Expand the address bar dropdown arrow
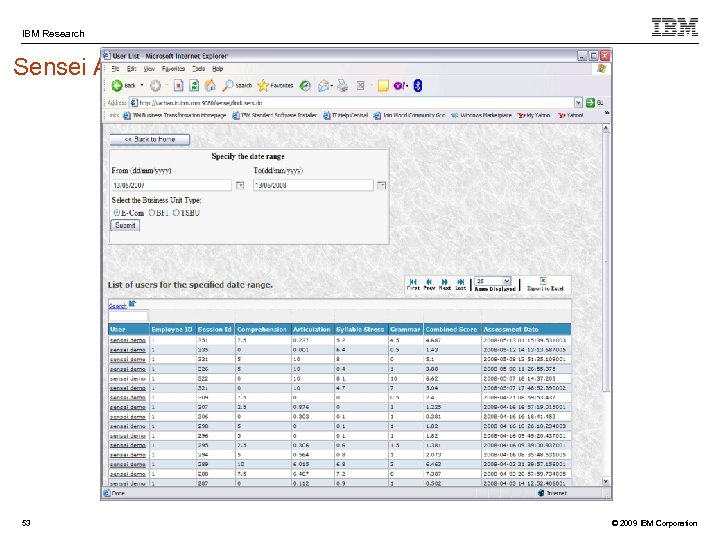The width and height of the screenshot is (720, 540). [579, 102]
